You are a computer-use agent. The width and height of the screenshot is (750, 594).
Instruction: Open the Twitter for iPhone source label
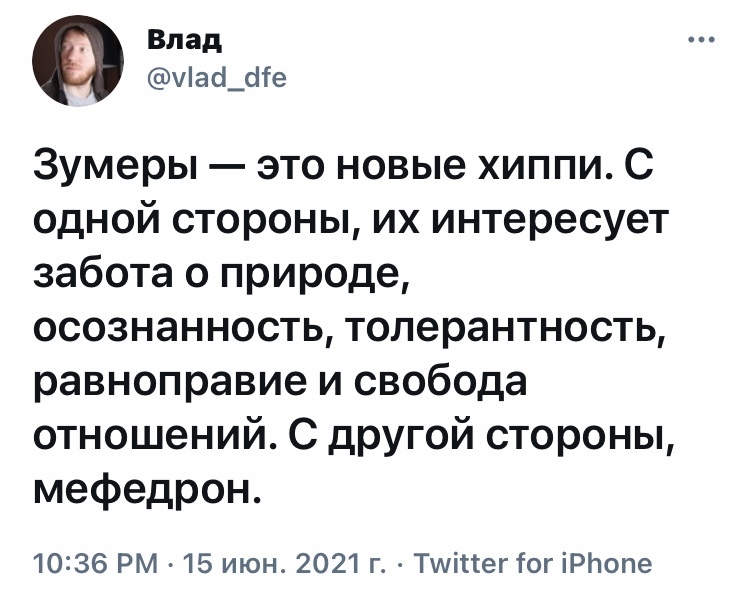click(x=534, y=563)
